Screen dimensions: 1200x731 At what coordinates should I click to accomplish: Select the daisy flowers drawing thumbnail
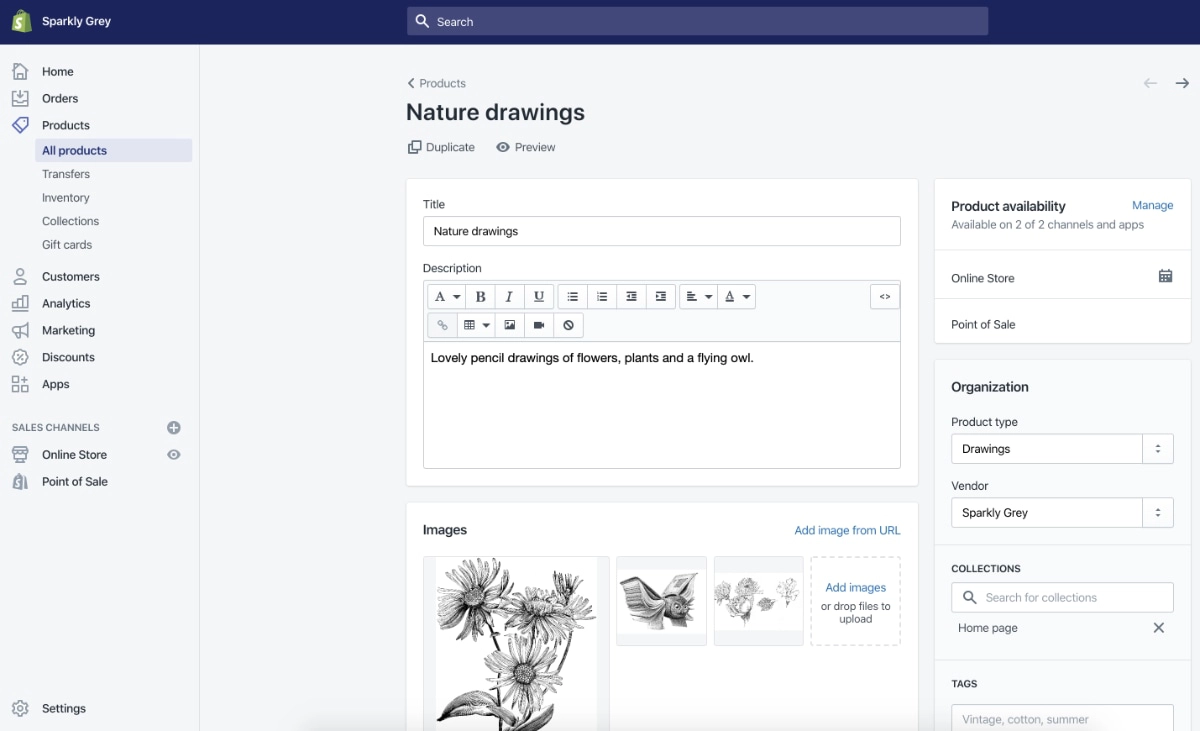pyautogui.click(x=516, y=643)
